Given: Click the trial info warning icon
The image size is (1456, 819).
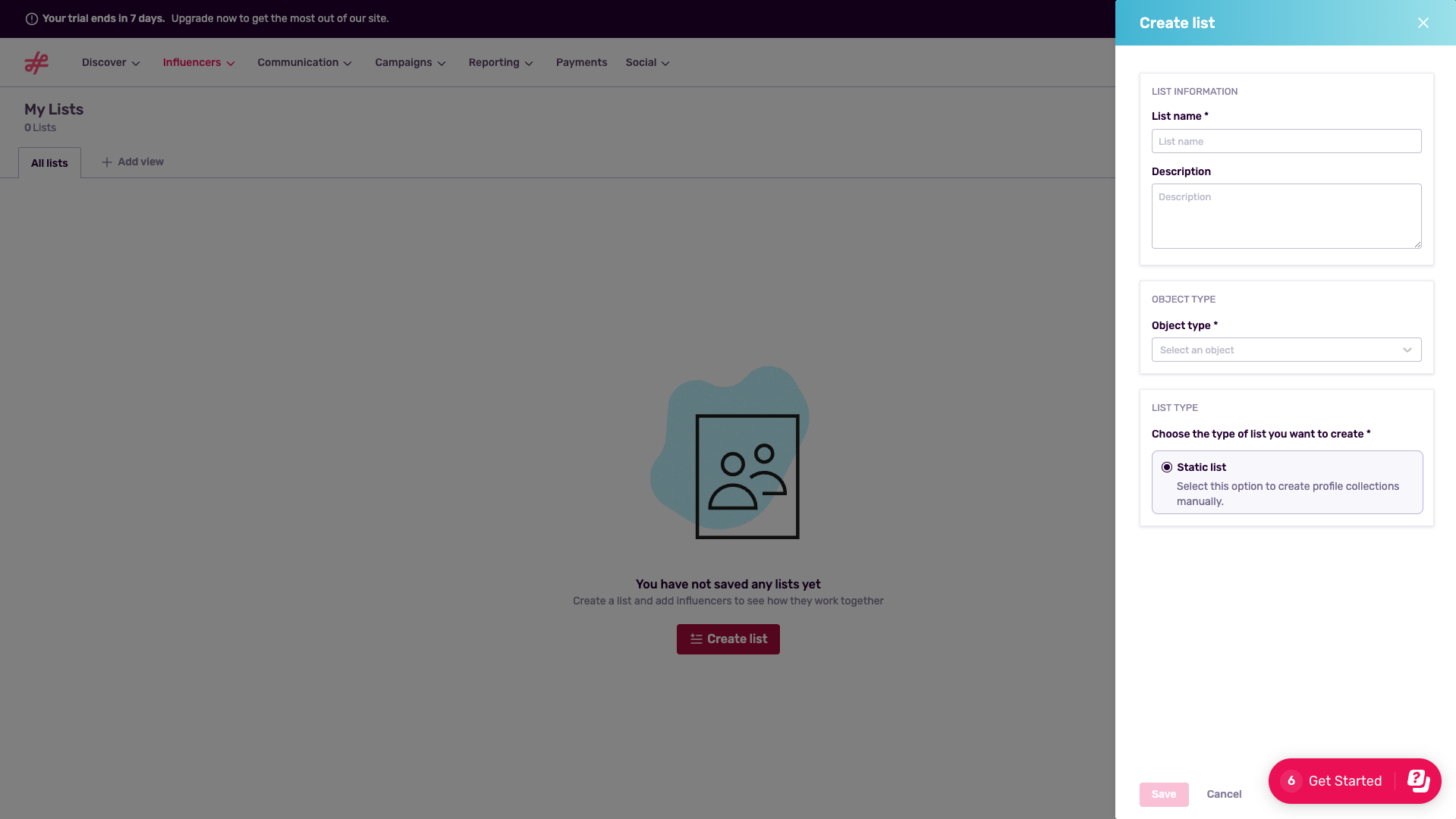Looking at the screenshot, I should 32,19.
